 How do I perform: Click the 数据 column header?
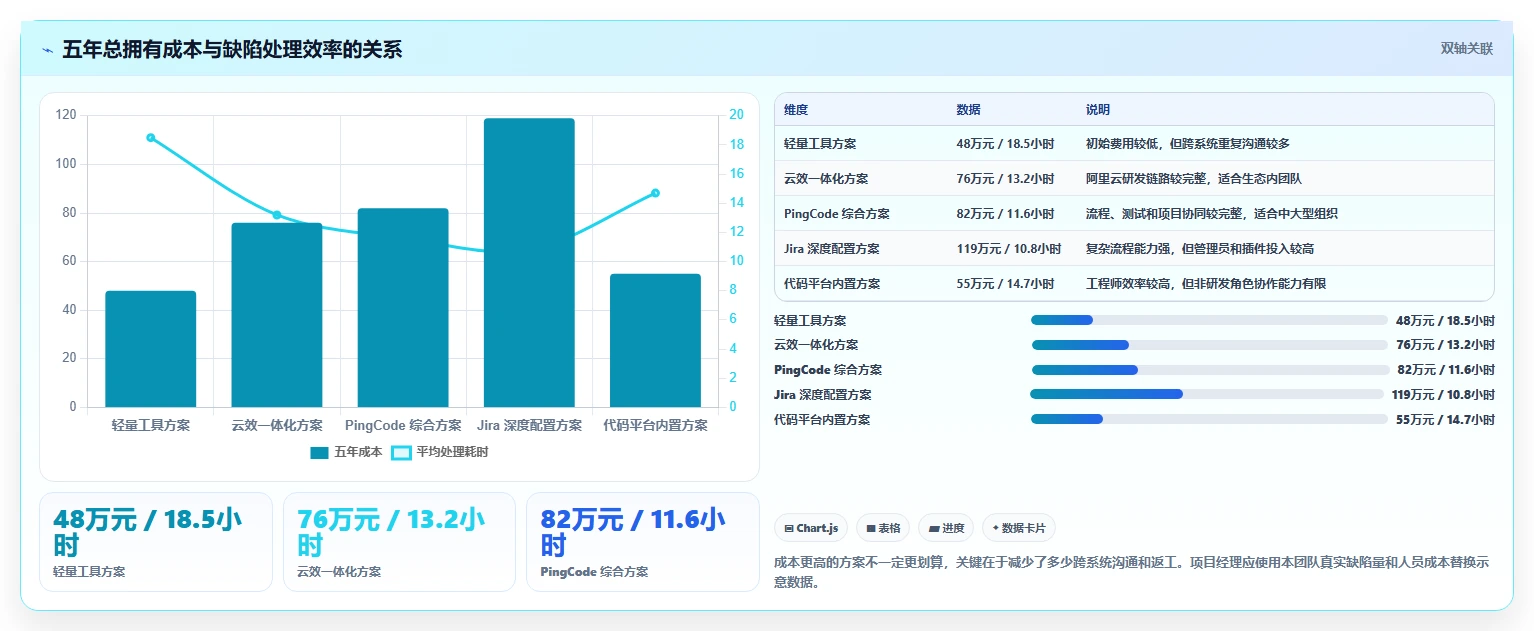tap(968, 110)
